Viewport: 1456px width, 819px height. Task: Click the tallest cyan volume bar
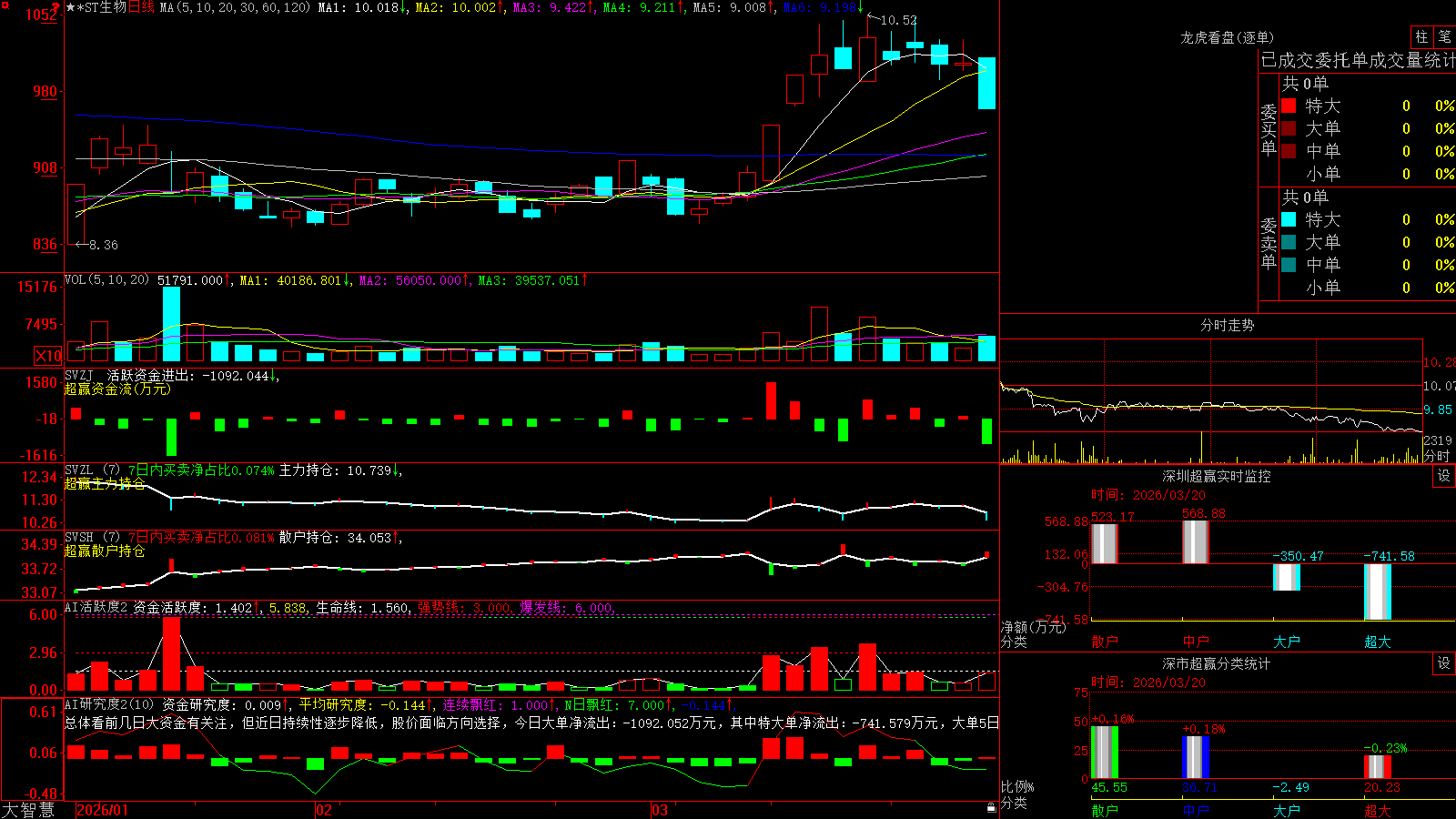coord(171,325)
